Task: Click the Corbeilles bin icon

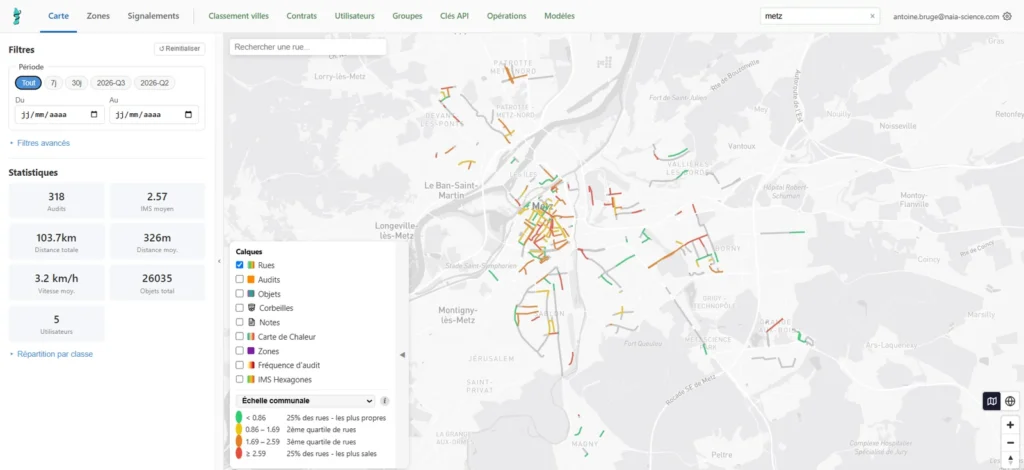Action: point(251,307)
